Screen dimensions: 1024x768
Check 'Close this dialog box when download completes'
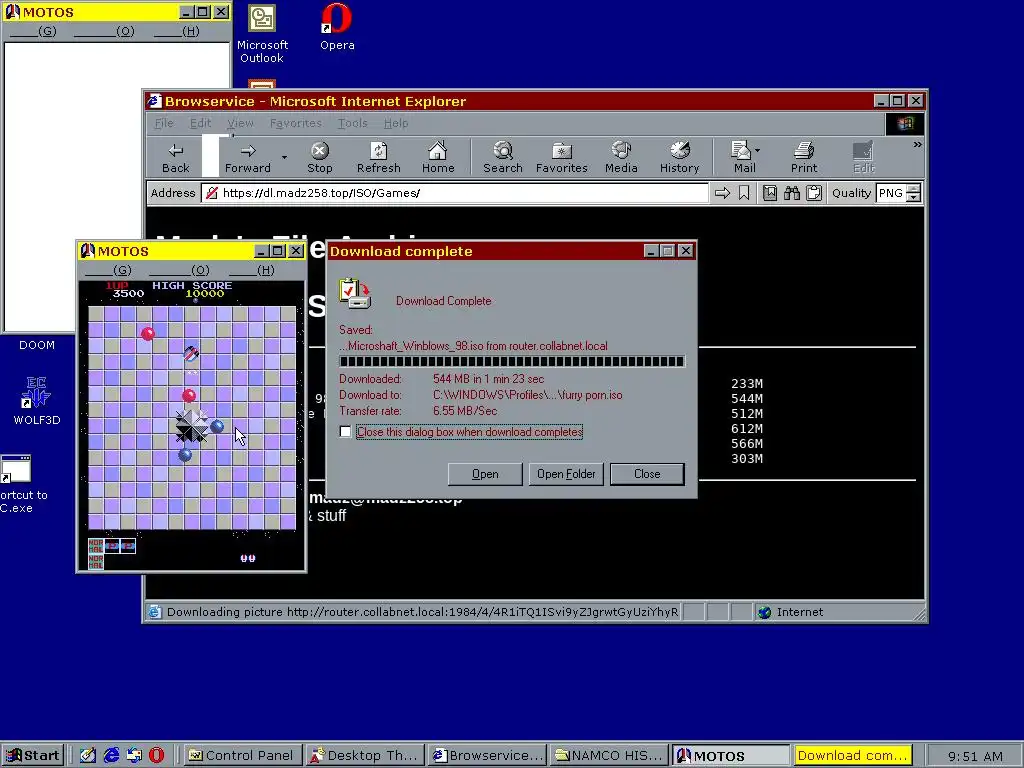tap(345, 432)
